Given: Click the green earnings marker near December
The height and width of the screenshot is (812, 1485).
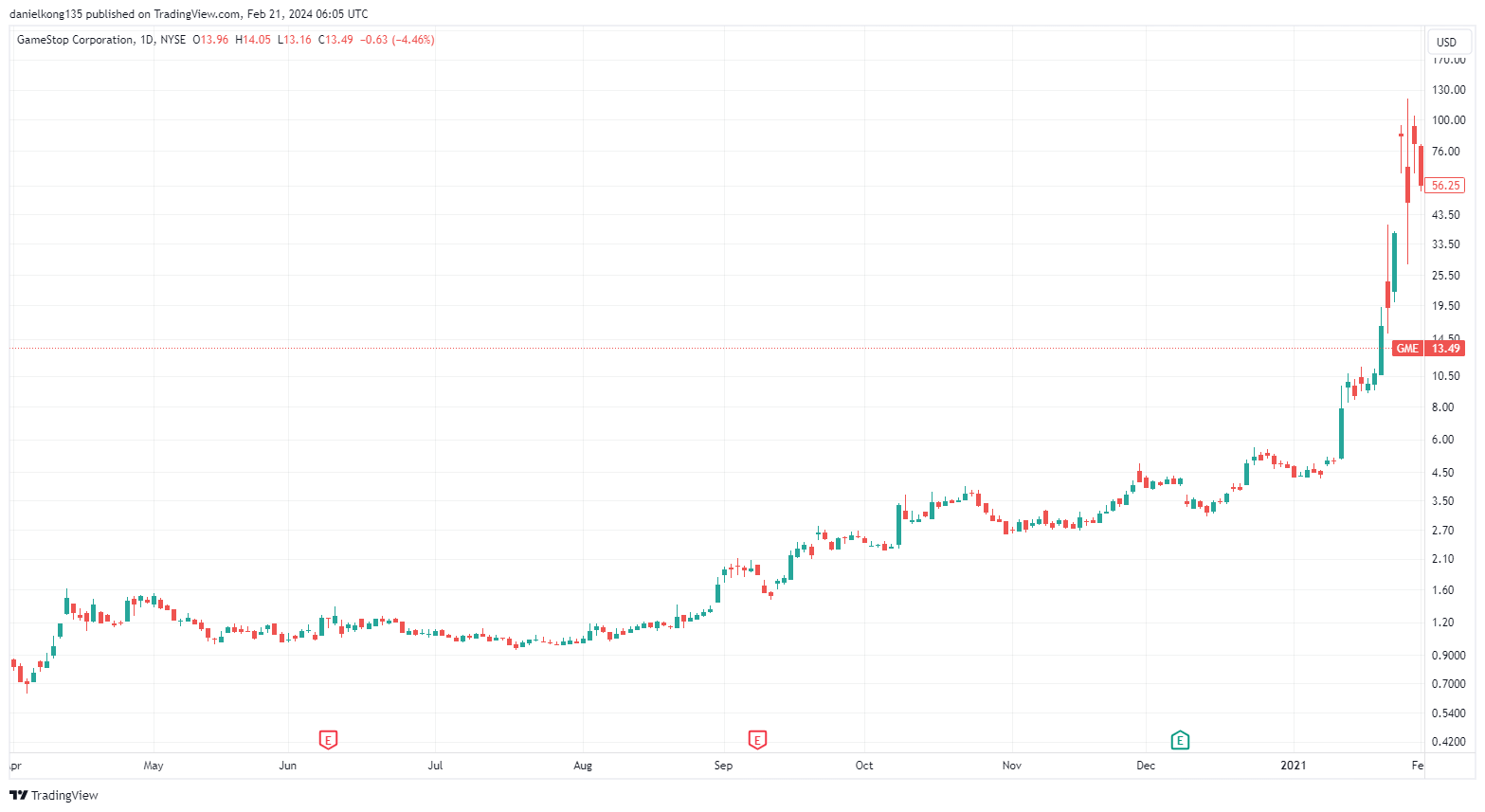Looking at the screenshot, I should (1180, 740).
